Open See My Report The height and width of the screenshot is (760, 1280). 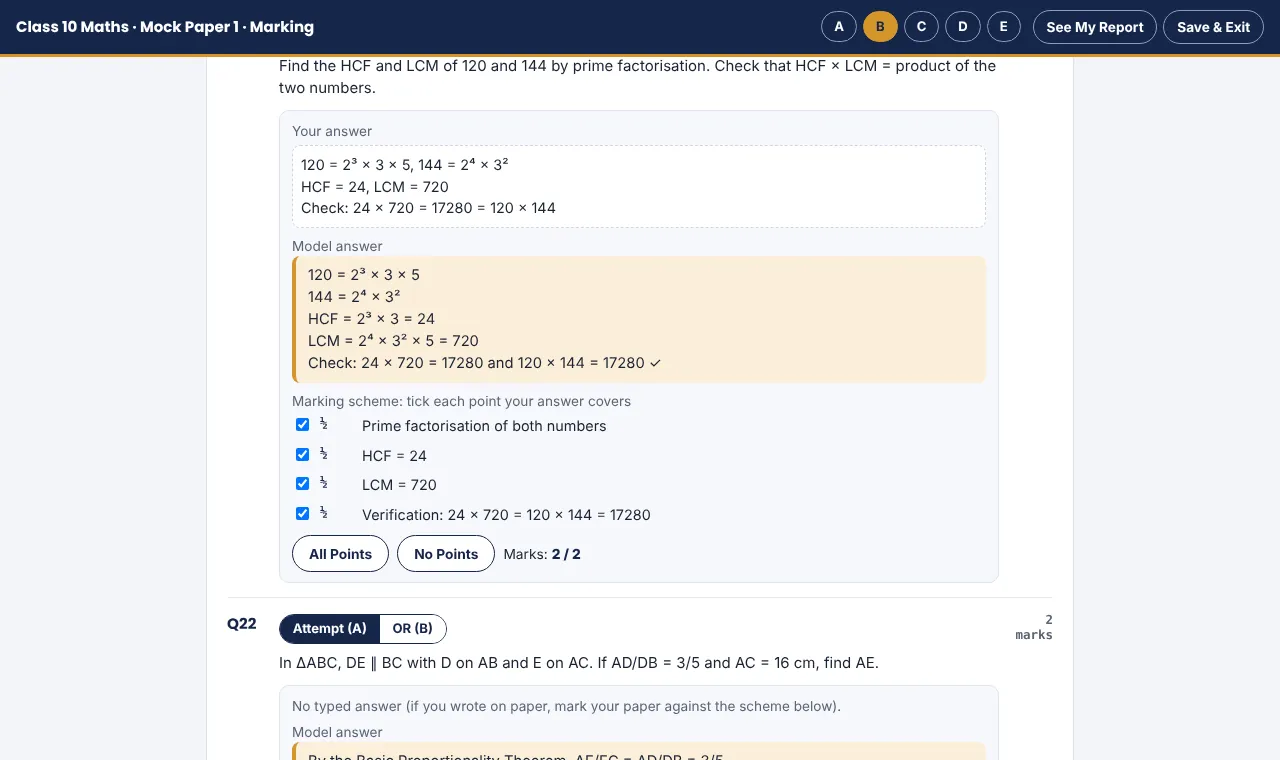click(1095, 27)
